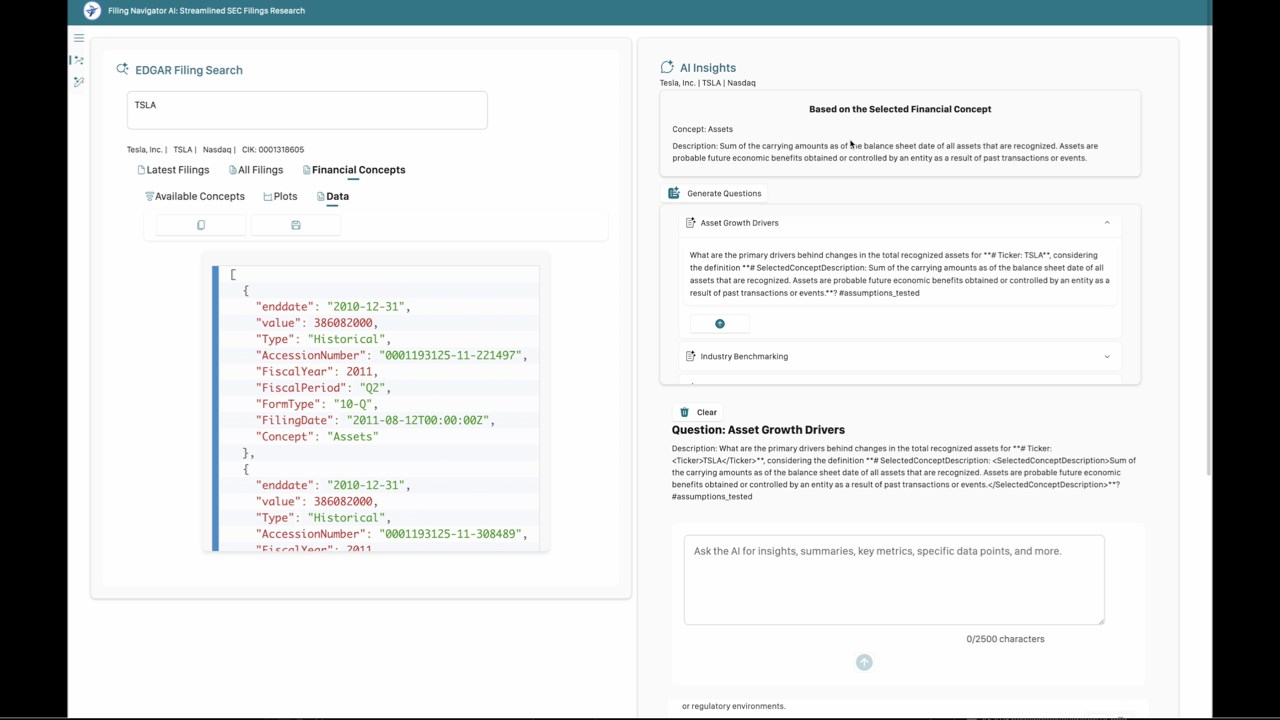Click the Filing Navigator AI logo
This screenshot has width=1280, height=720.
92,10
